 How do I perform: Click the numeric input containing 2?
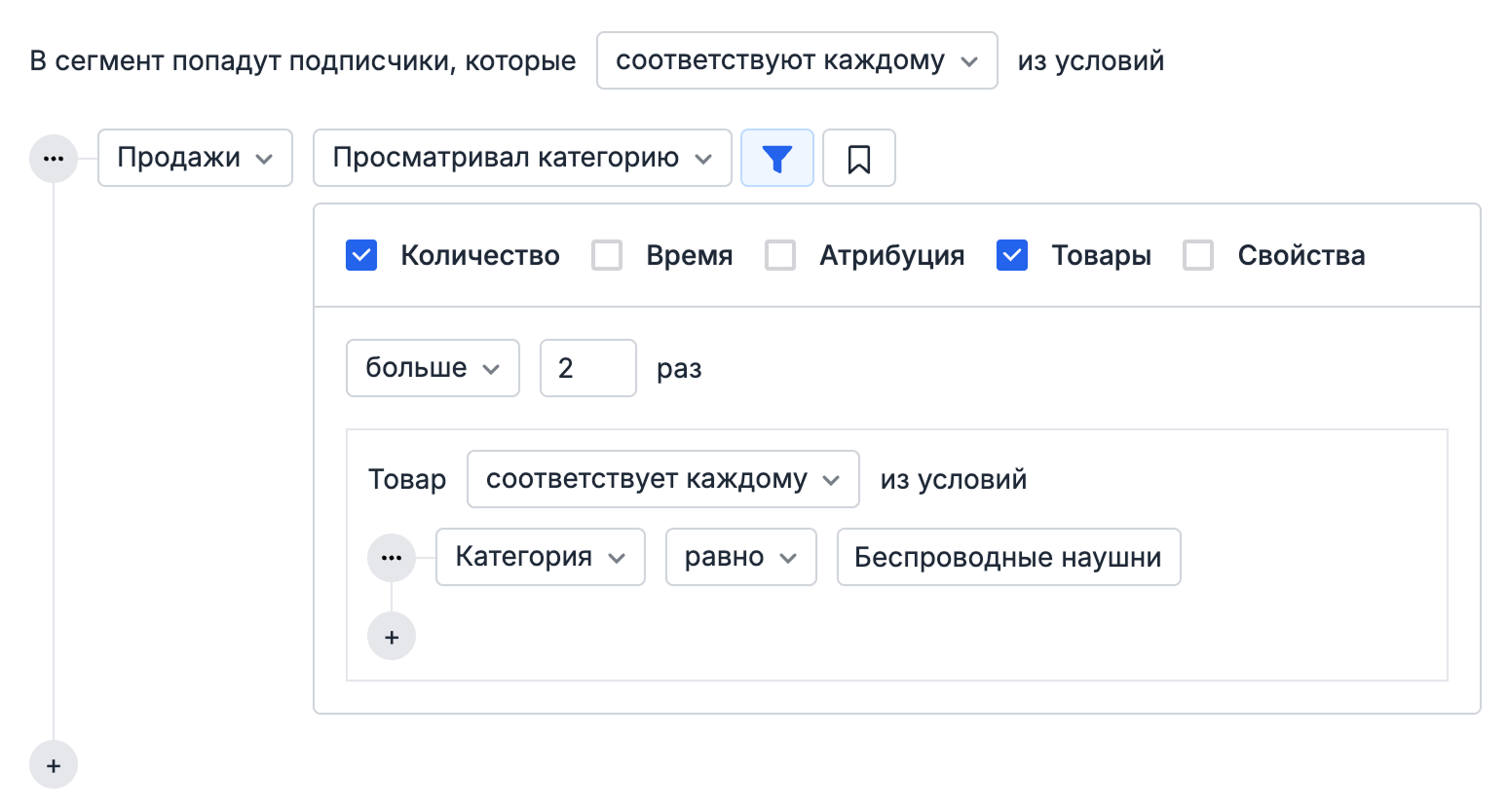point(587,368)
